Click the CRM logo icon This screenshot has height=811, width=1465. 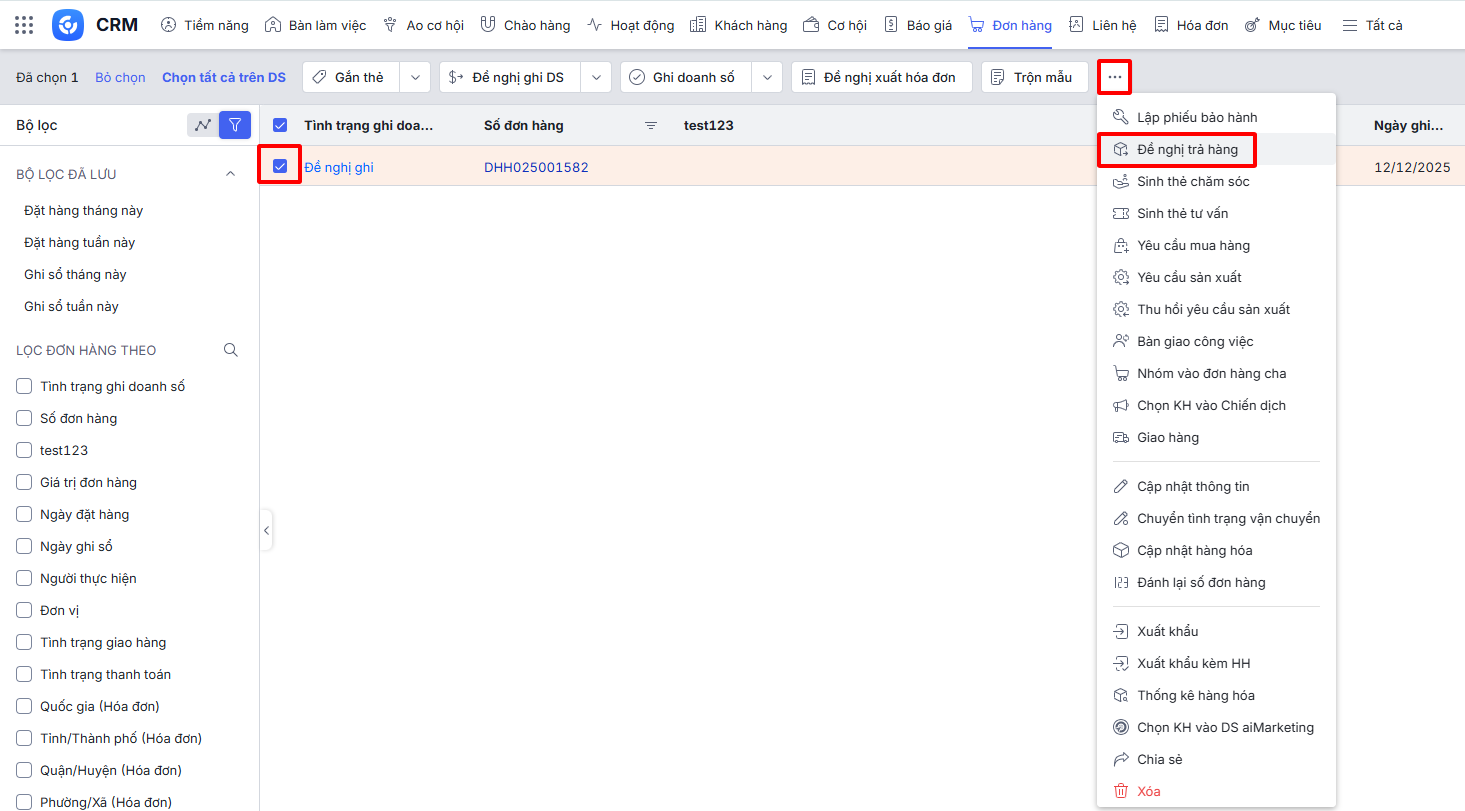pyautogui.click(x=68, y=25)
